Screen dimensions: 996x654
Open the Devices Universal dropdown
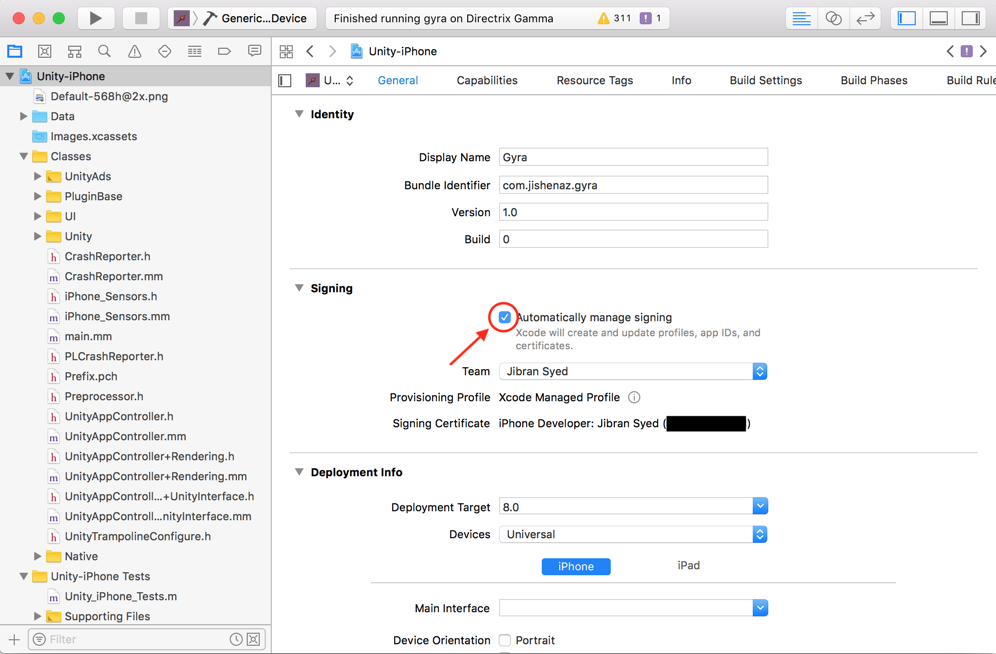tap(633, 534)
